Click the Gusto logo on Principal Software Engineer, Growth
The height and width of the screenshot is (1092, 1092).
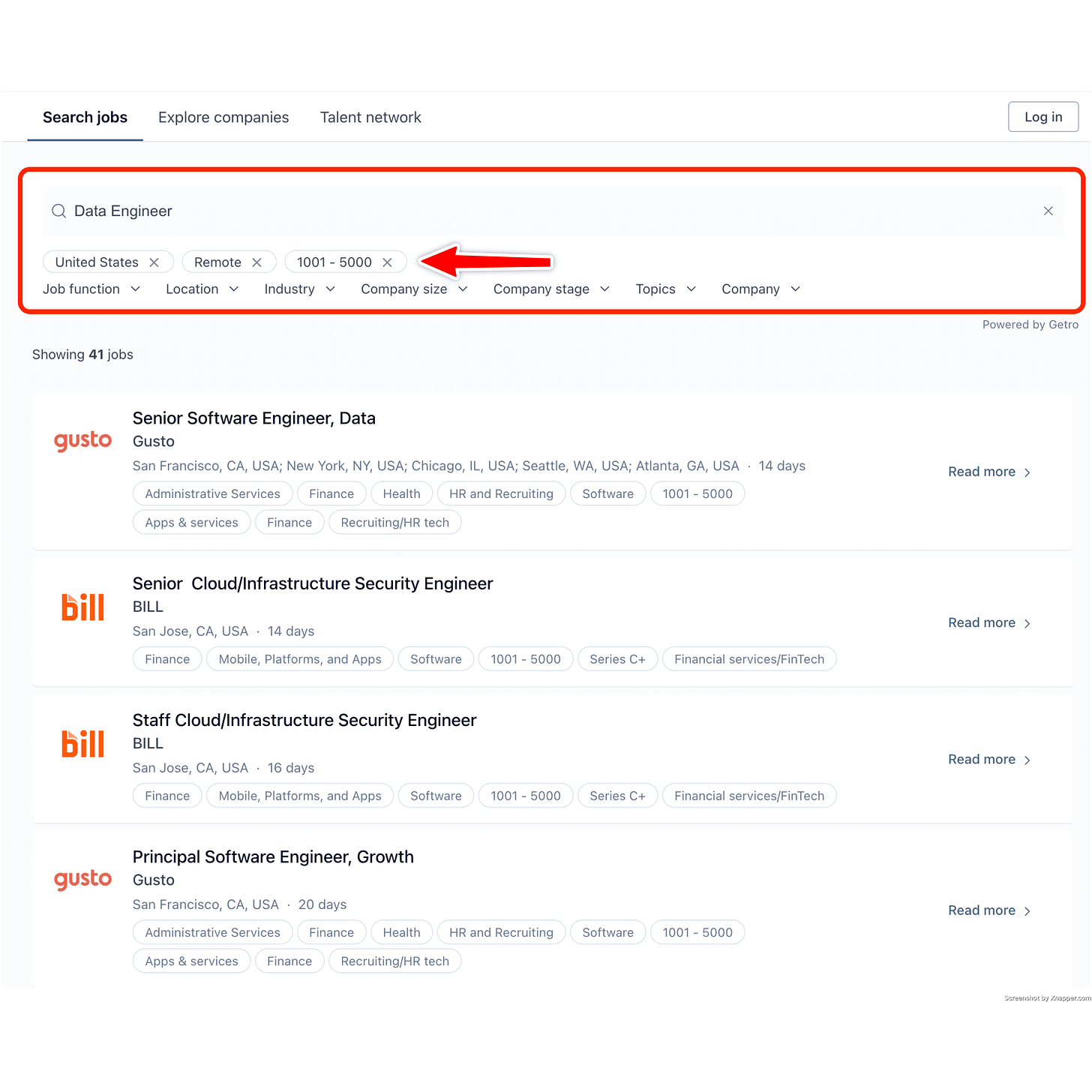[x=82, y=880]
